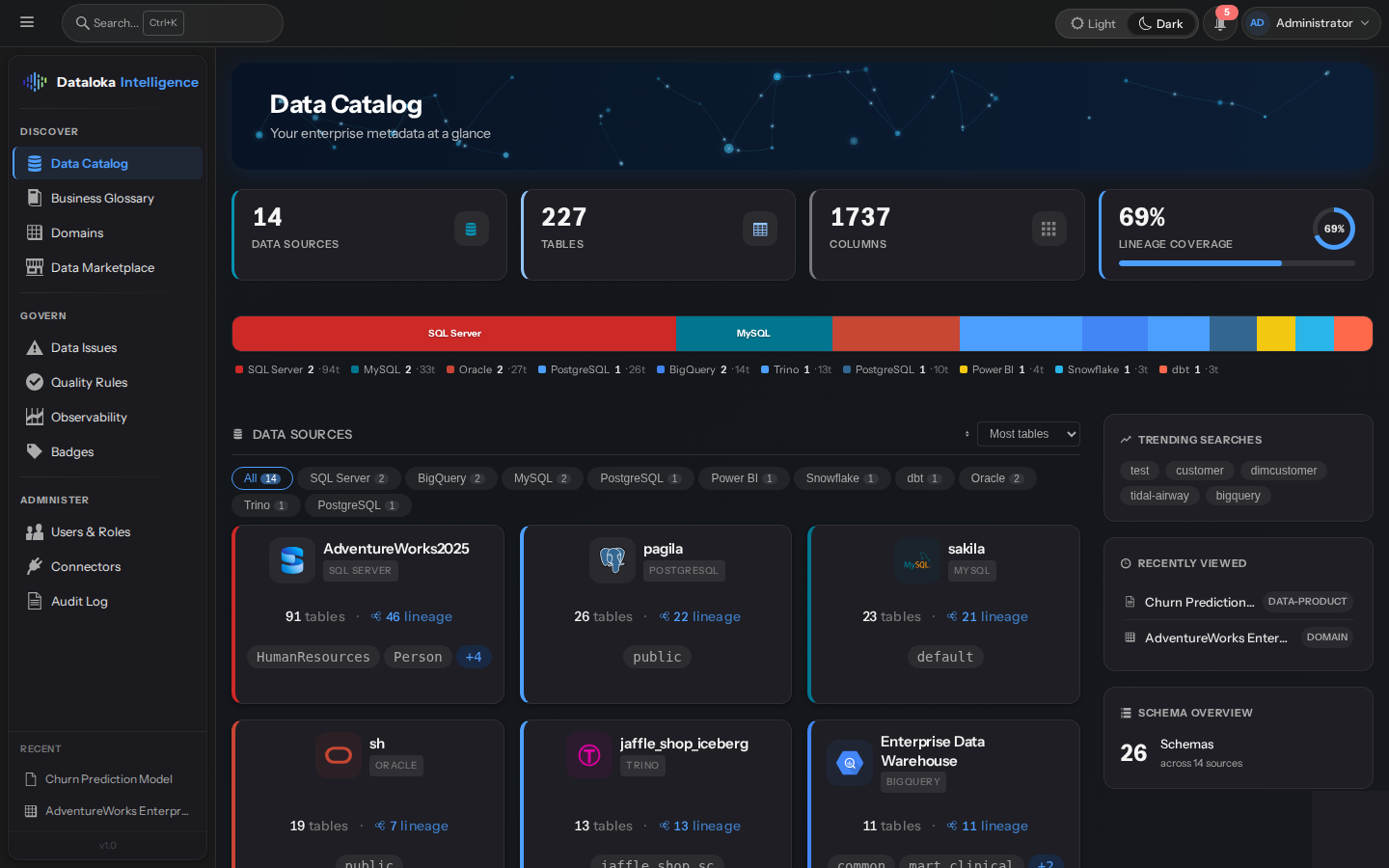Screen dimensions: 1389x868
Task: Toggle the Snowflake 1 filter chip
Action: pyautogui.click(x=841, y=478)
